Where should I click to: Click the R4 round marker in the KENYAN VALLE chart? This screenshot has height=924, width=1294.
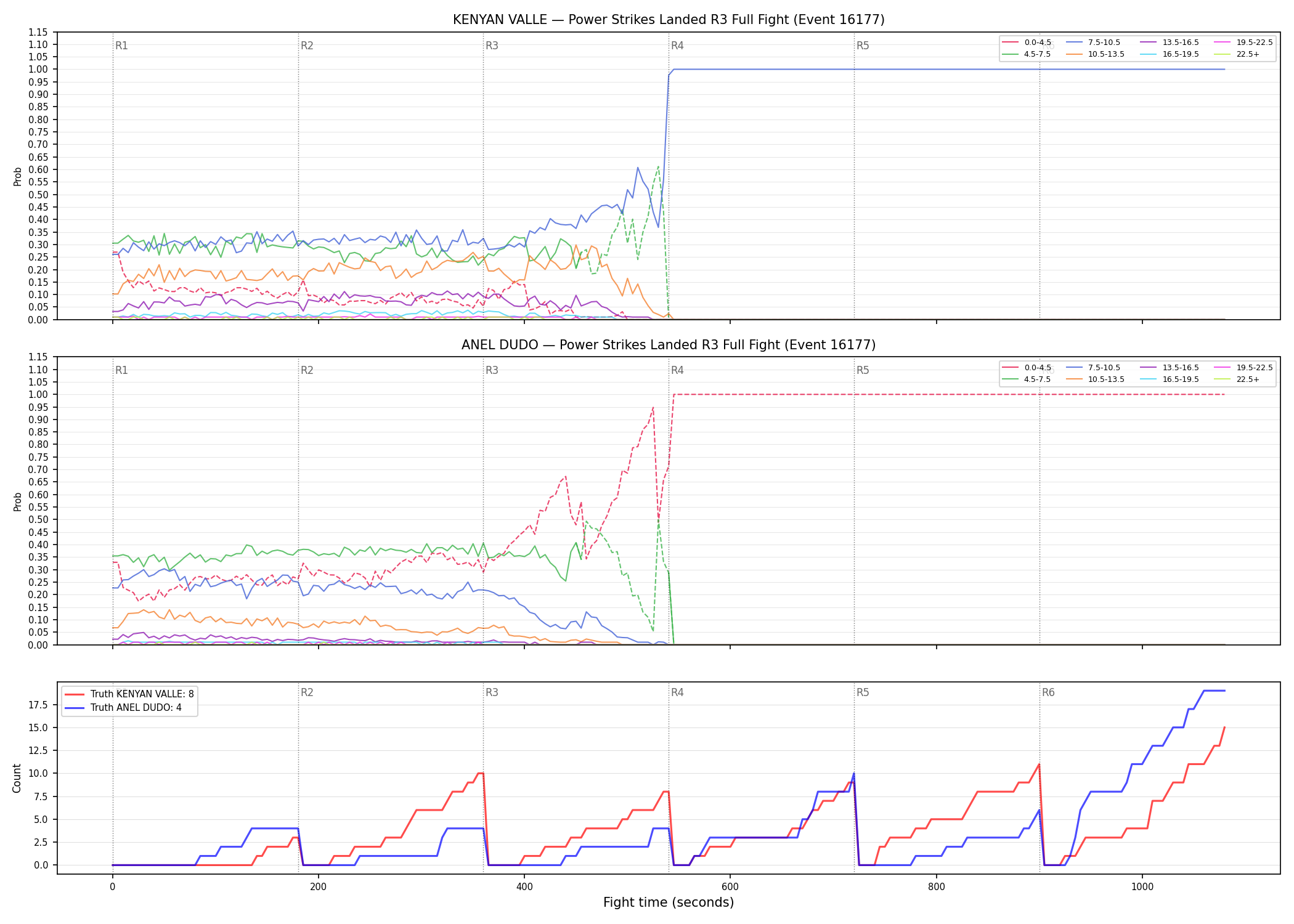[x=677, y=46]
